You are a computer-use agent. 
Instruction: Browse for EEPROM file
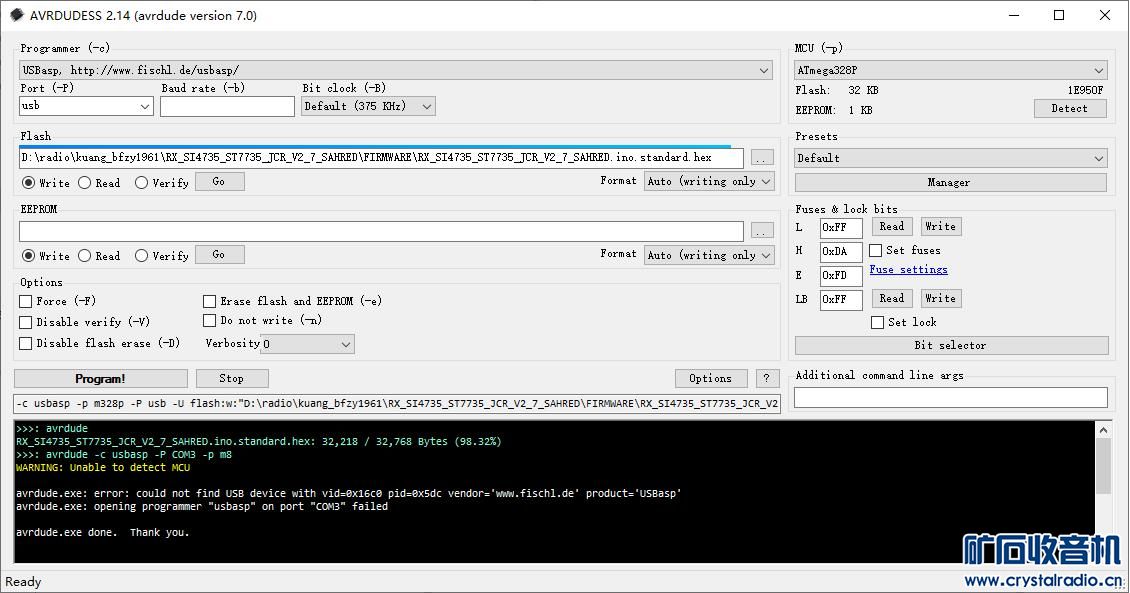point(762,231)
